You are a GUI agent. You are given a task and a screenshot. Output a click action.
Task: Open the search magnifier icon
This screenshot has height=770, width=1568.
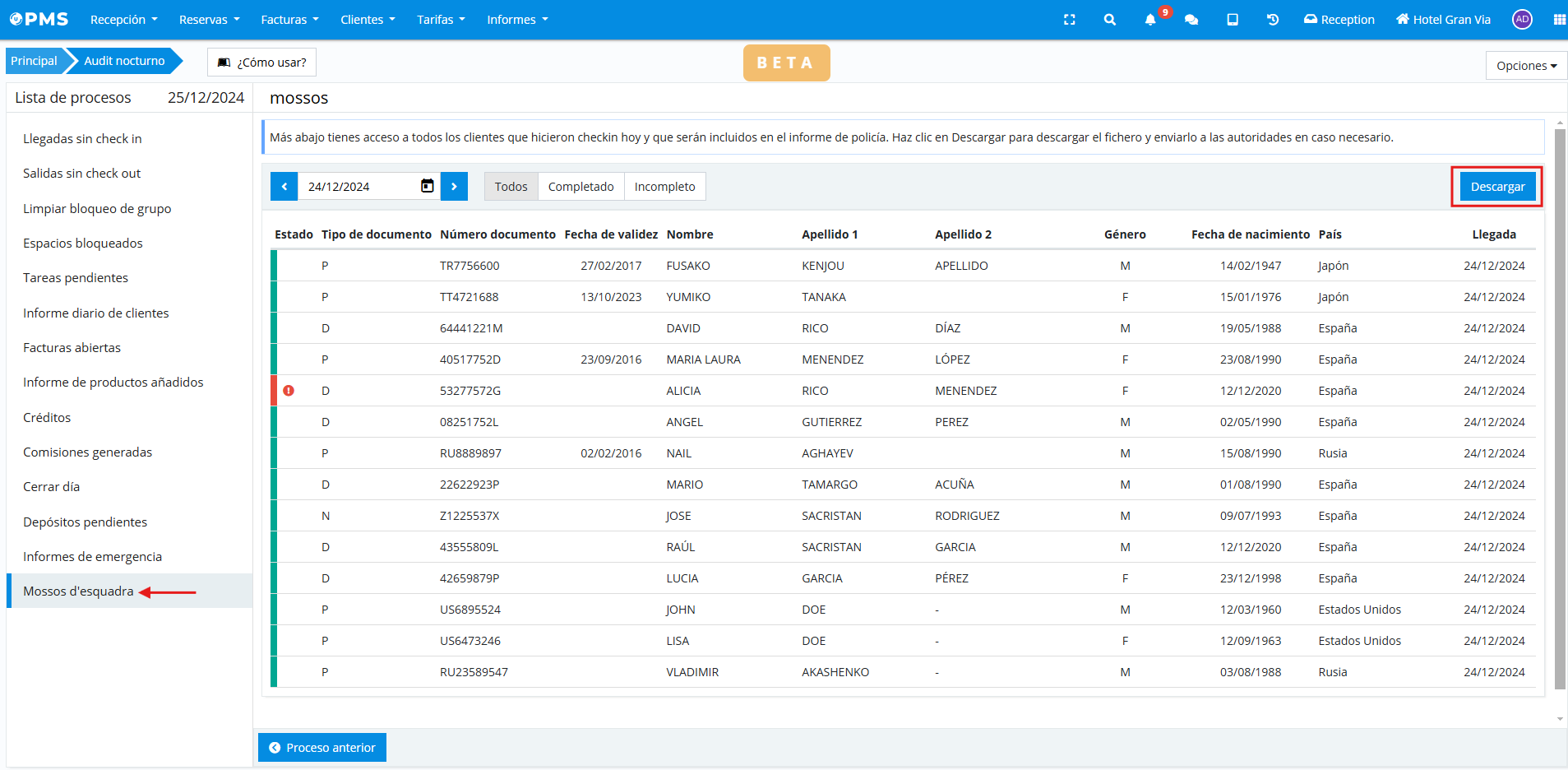click(x=1109, y=20)
